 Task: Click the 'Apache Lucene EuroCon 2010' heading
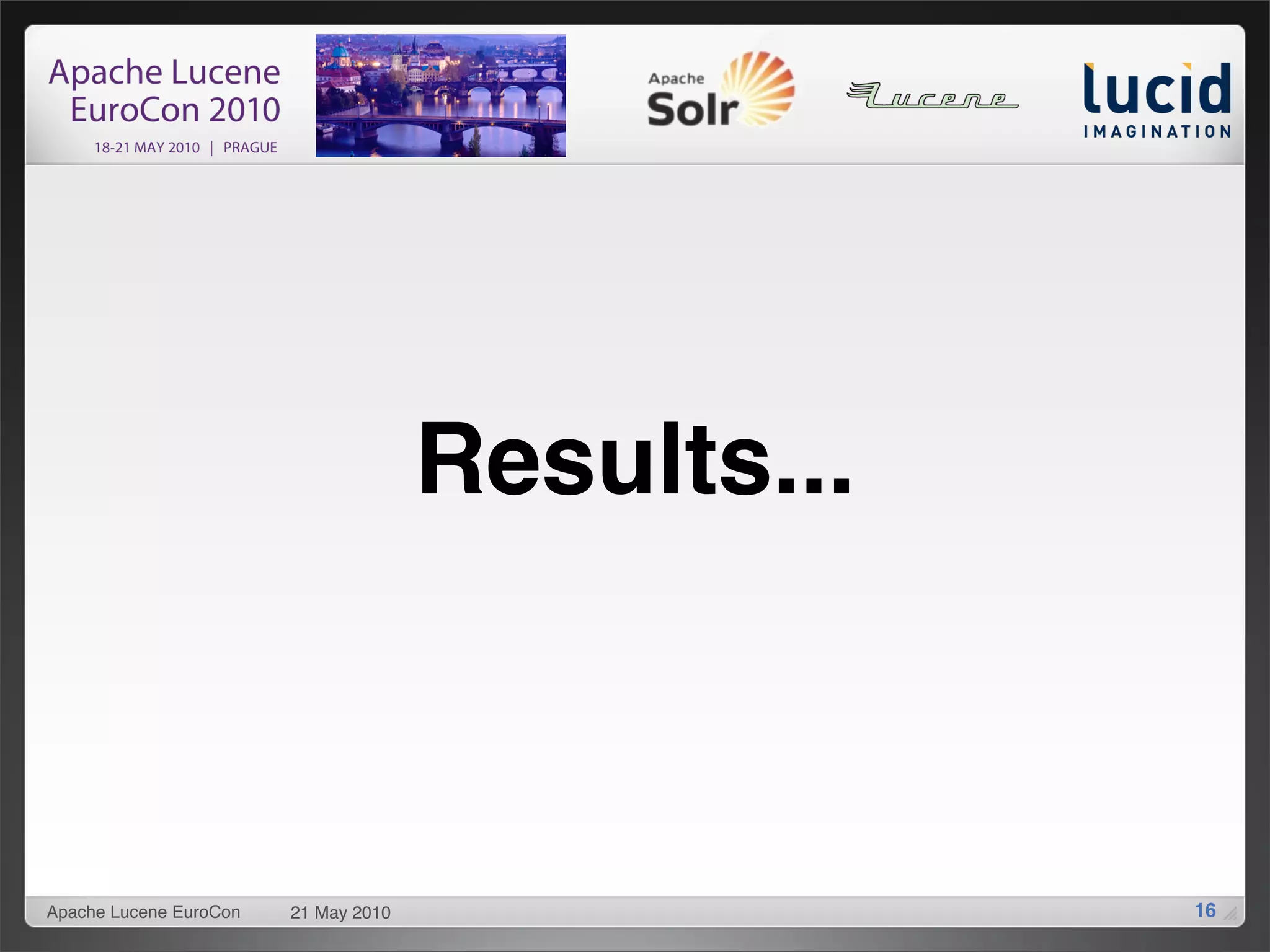coord(165,90)
